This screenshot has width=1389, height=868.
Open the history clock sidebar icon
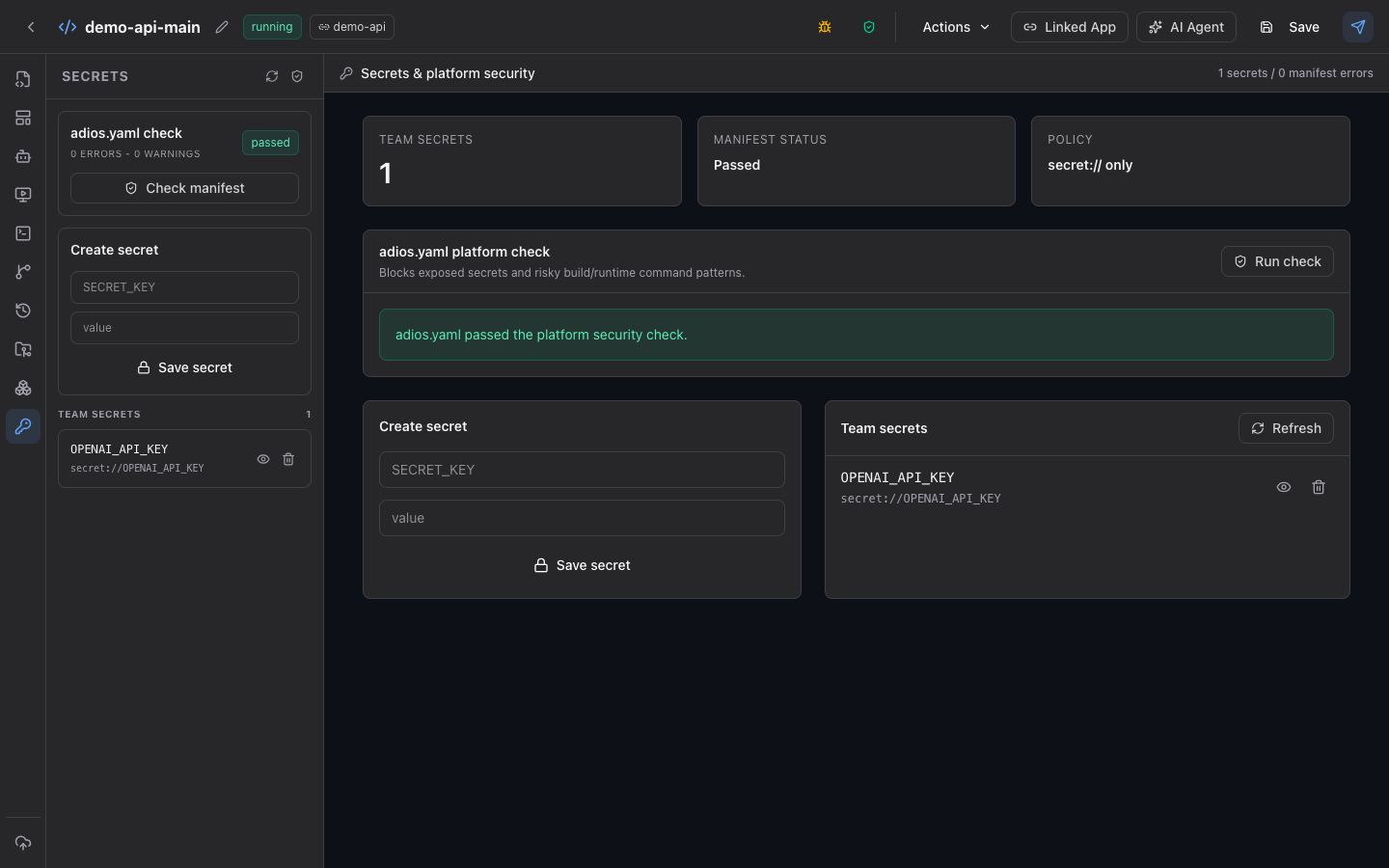[x=23, y=311]
